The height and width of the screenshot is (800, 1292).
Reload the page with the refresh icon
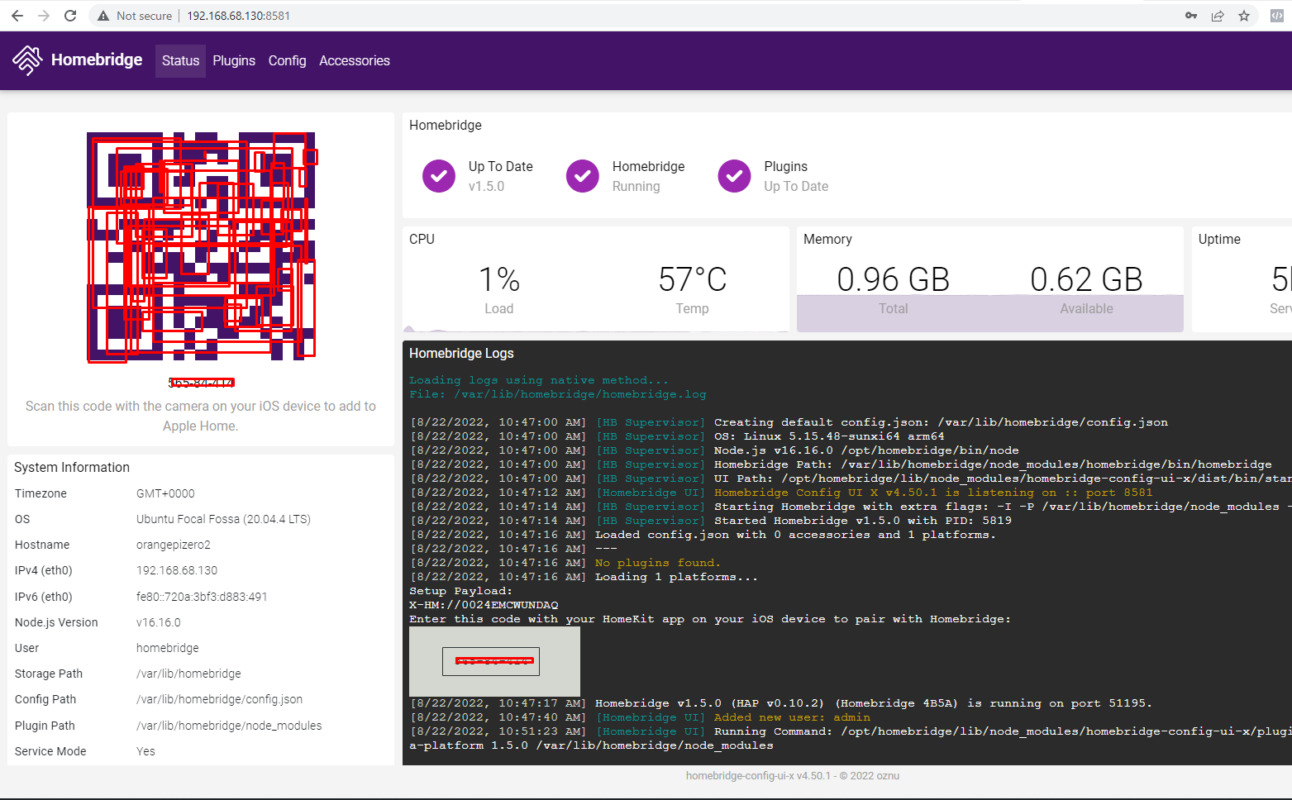click(x=70, y=16)
